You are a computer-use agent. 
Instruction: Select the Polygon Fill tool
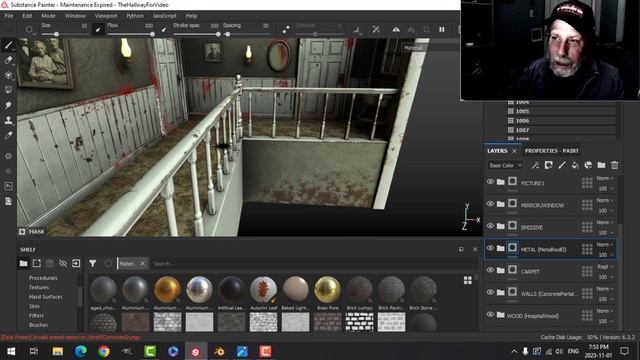click(8, 90)
